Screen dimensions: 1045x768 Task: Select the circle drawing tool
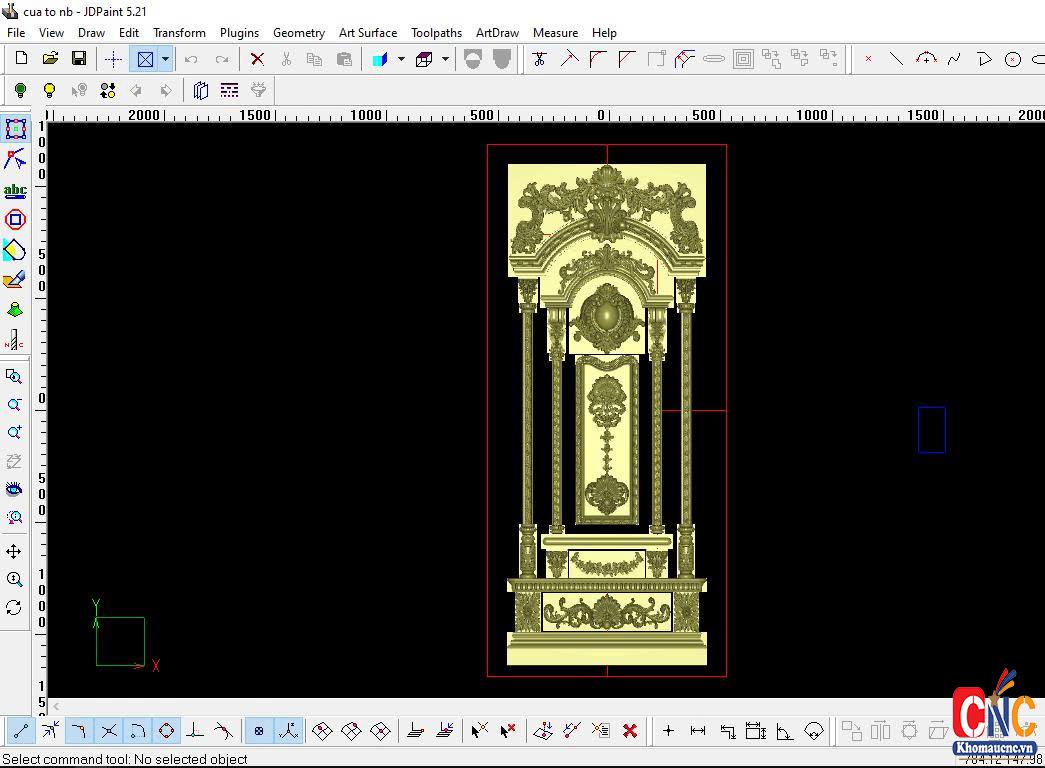(x=1013, y=59)
